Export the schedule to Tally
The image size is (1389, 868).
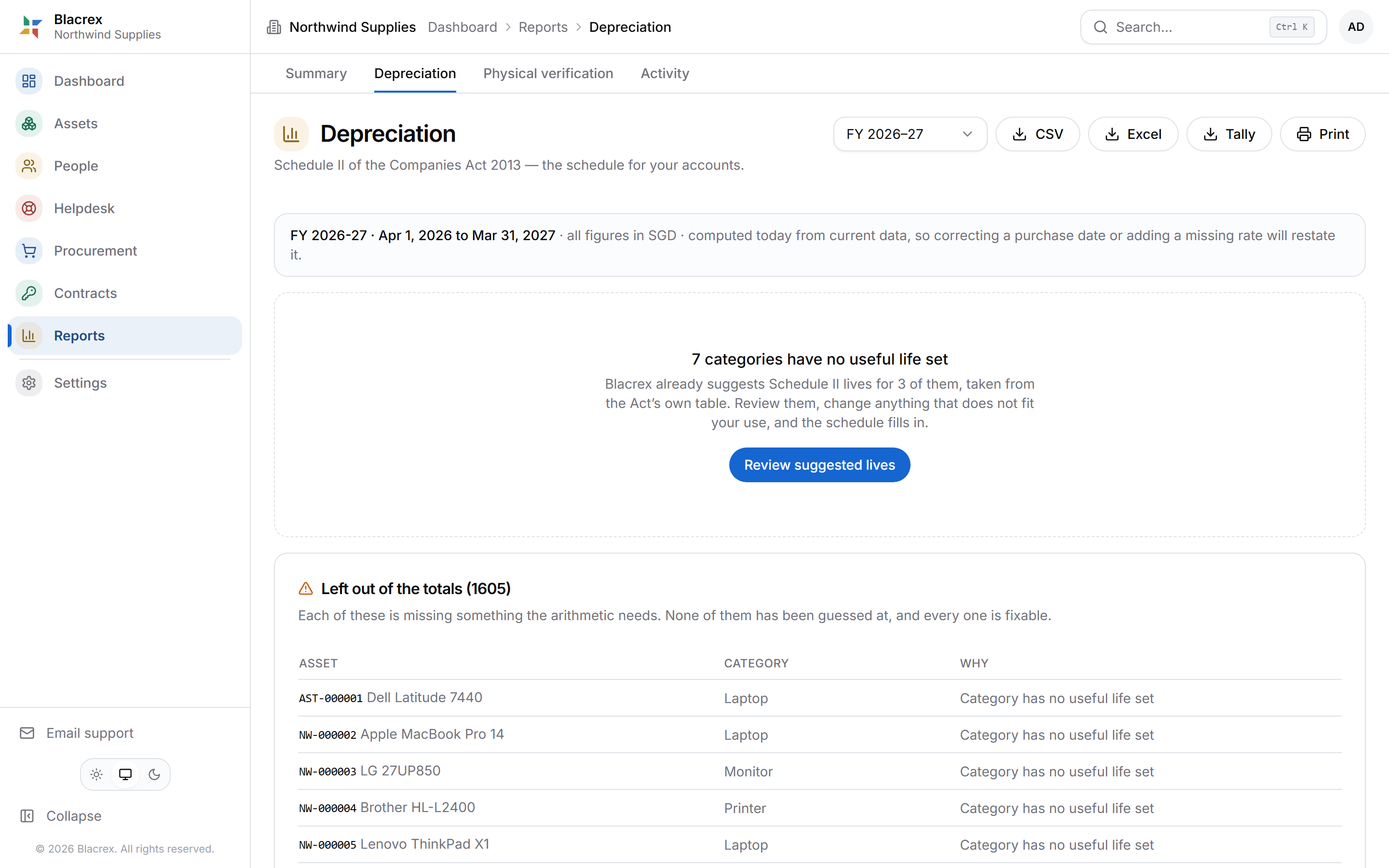pos(1229,135)
